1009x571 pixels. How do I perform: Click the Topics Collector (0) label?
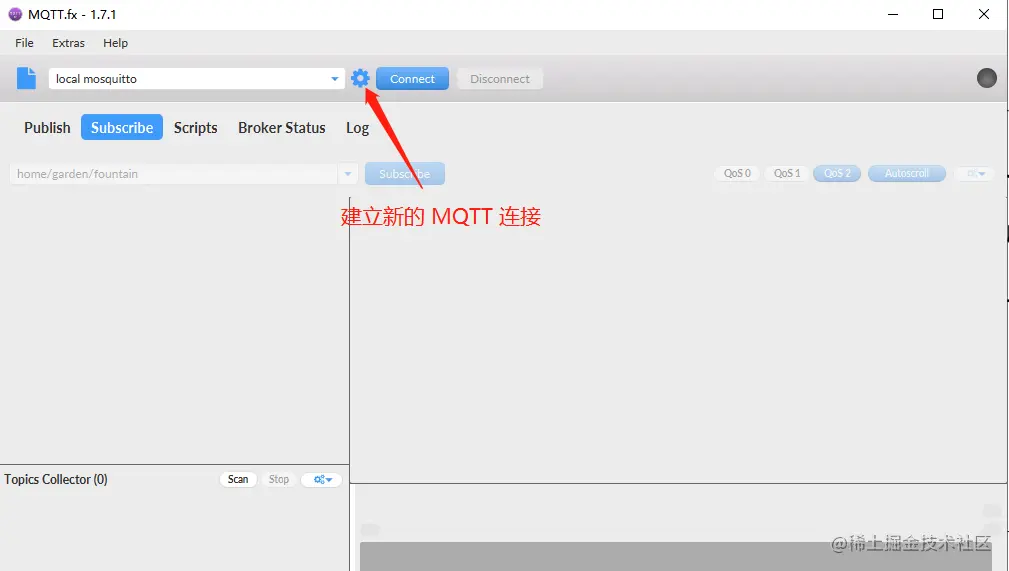coord(56,480)
